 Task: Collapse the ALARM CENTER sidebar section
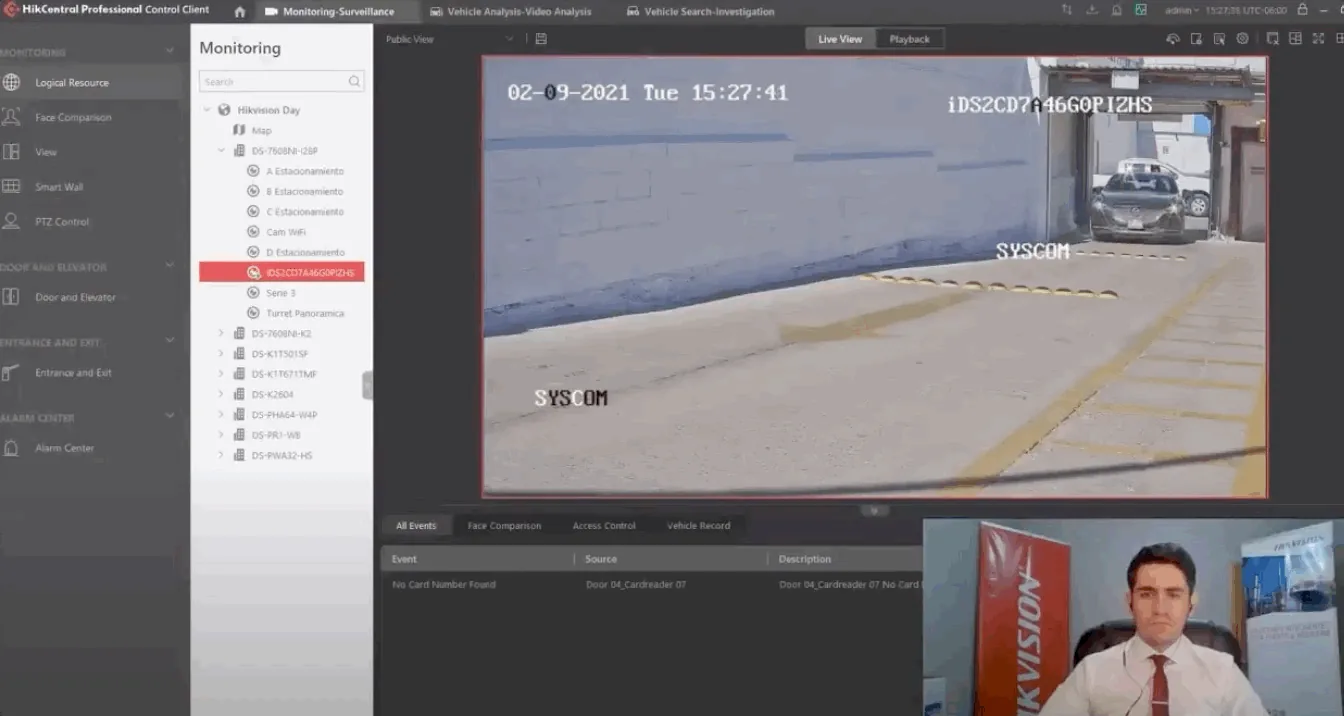tap(169, 416)
